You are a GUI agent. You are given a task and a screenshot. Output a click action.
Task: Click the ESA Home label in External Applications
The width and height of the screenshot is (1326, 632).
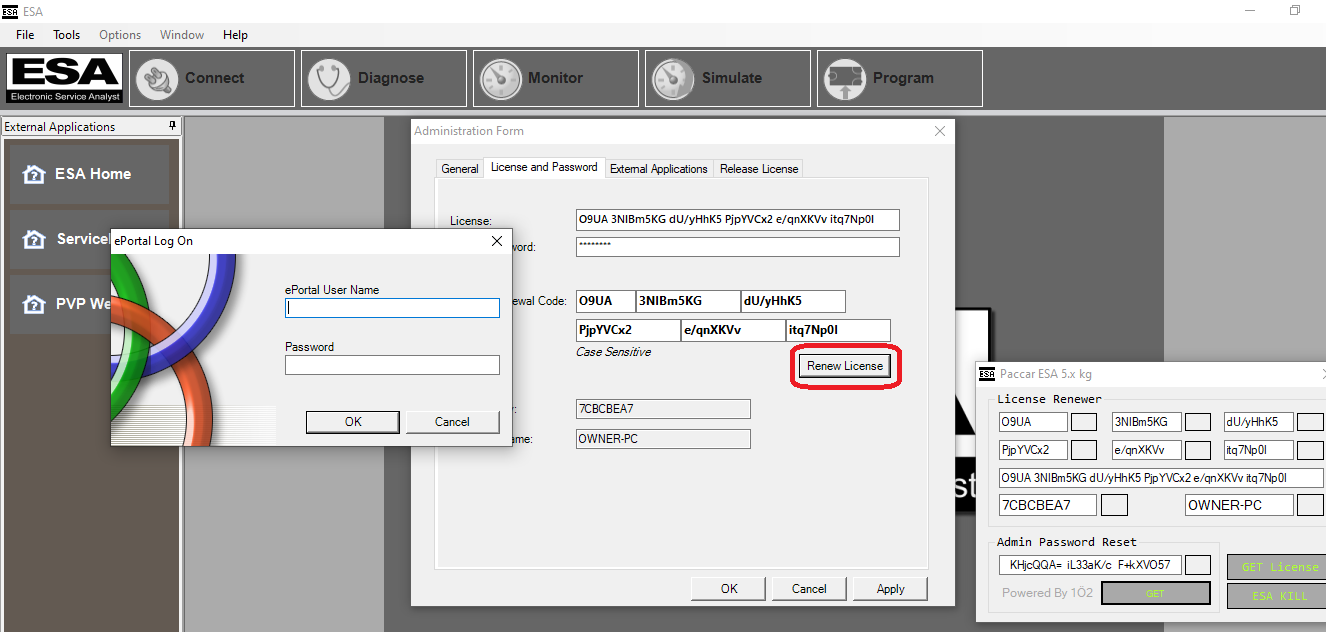(93, 174)
